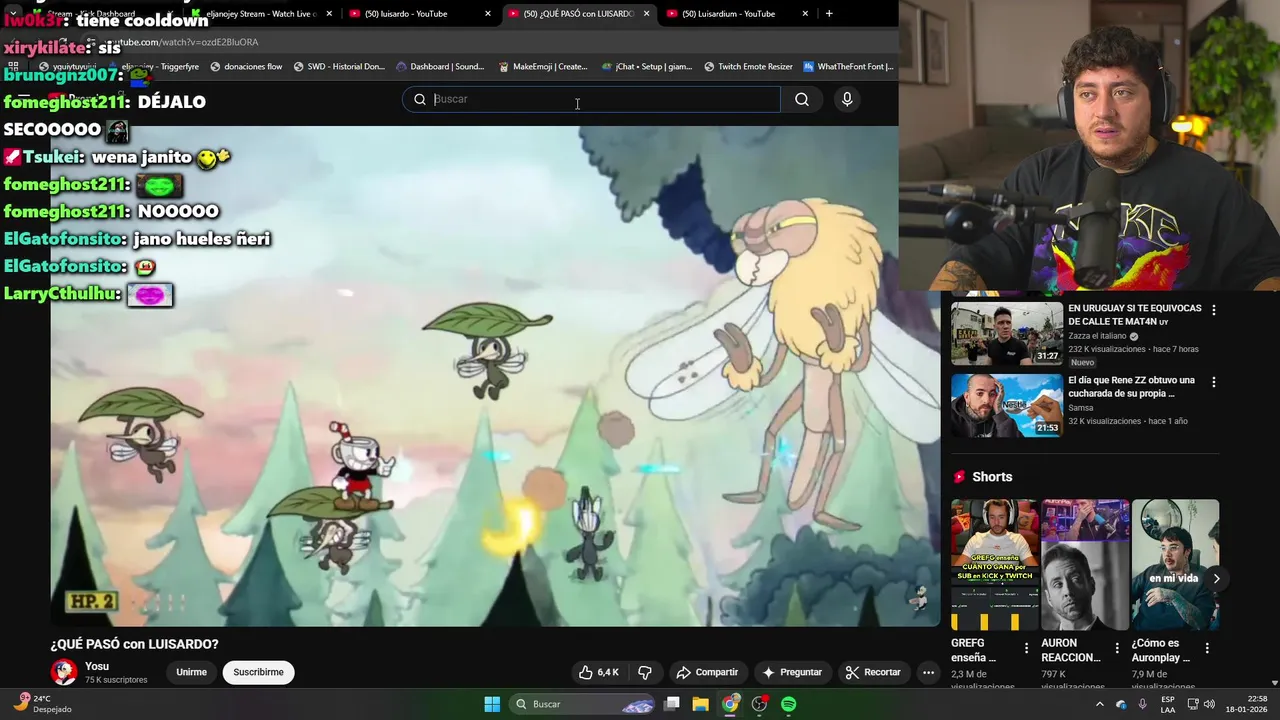Open Windows Start menu

click(492, 704)
